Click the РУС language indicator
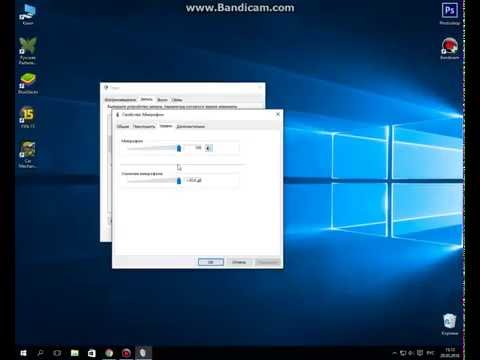 [430, 353]
